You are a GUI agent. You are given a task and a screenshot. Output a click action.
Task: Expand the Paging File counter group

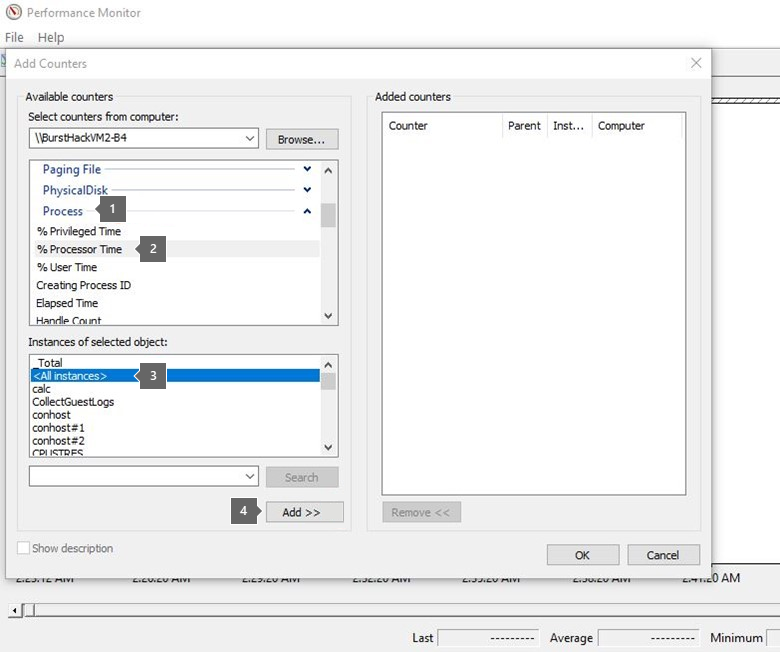click(x=307, y=170)
